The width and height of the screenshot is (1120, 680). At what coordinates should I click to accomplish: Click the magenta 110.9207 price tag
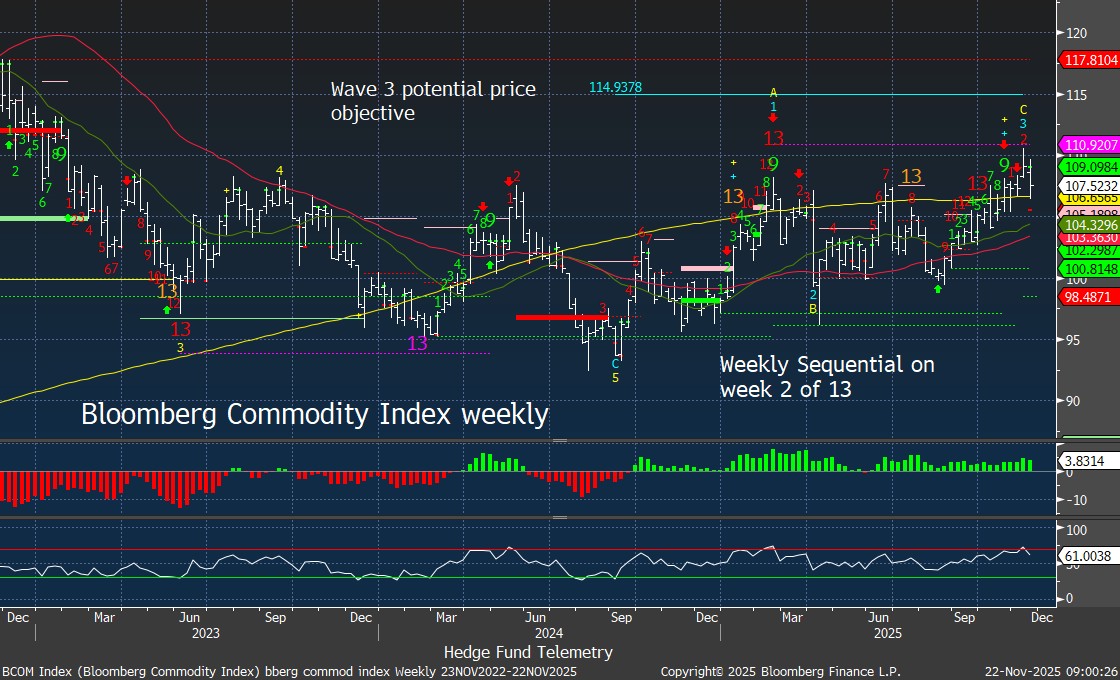coord(1089,145)
